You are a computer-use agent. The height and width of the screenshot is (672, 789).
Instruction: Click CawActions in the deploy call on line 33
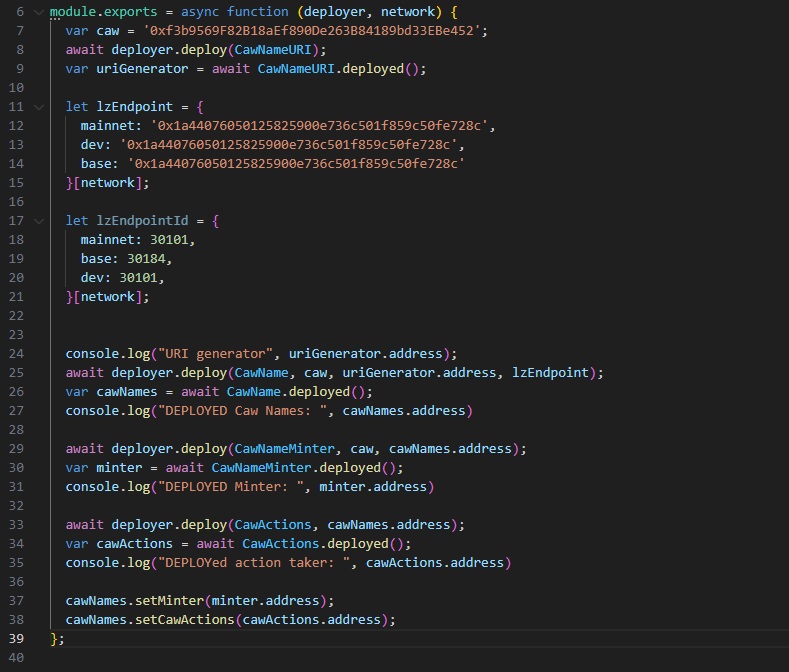[x=273, y=525]
